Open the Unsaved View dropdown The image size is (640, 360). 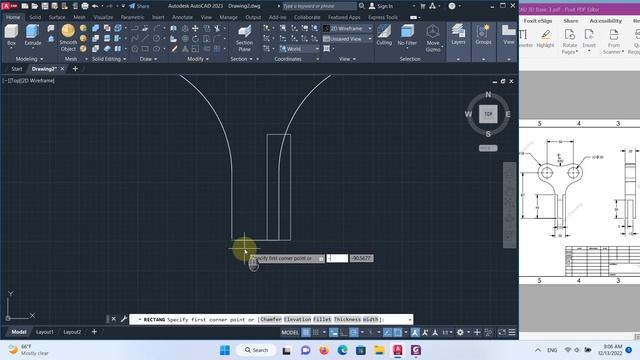point(347,39)
